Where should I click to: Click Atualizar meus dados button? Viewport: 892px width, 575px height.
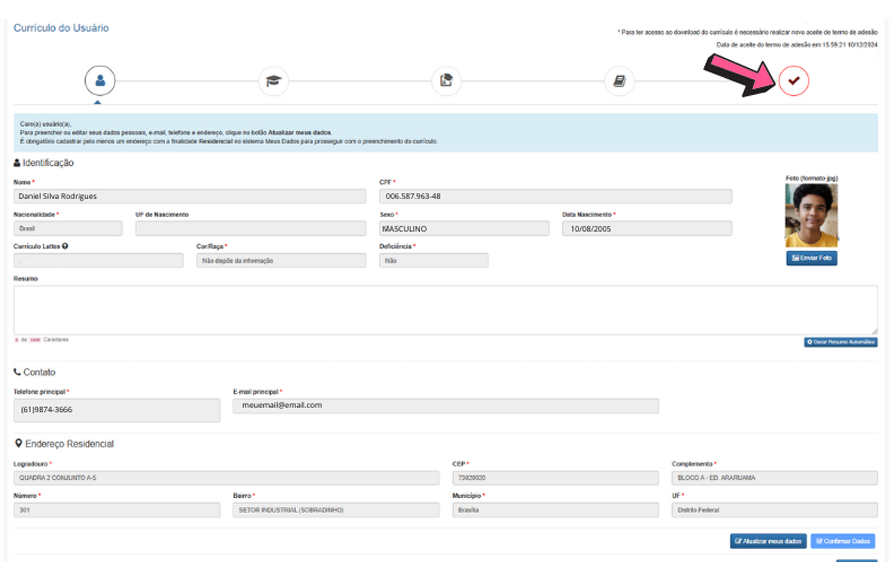pyautogui.click(x=768, y=541)
